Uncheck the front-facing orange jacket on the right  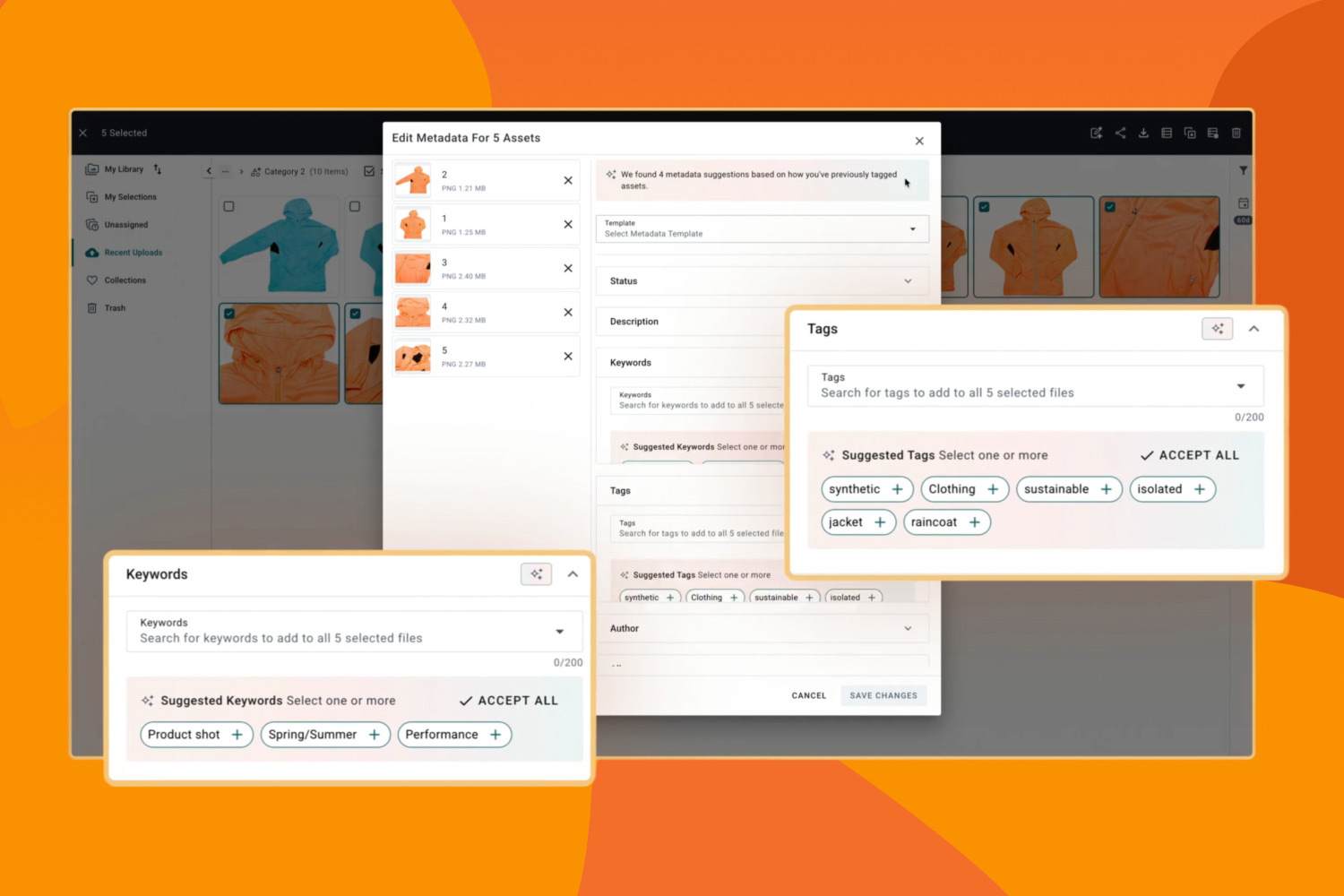pos(985,207)
